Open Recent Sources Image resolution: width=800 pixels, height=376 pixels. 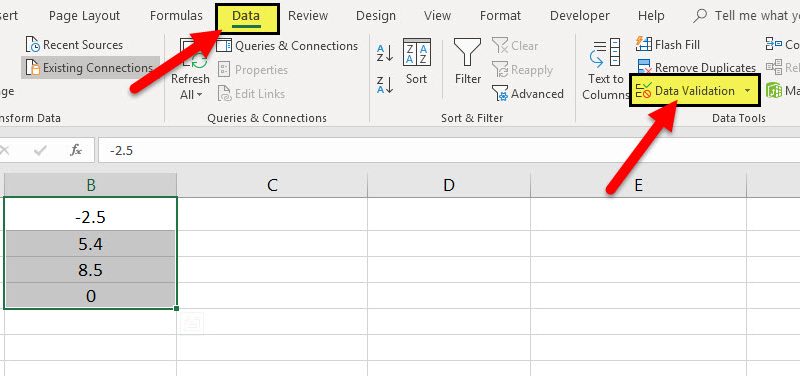point(74,45)
